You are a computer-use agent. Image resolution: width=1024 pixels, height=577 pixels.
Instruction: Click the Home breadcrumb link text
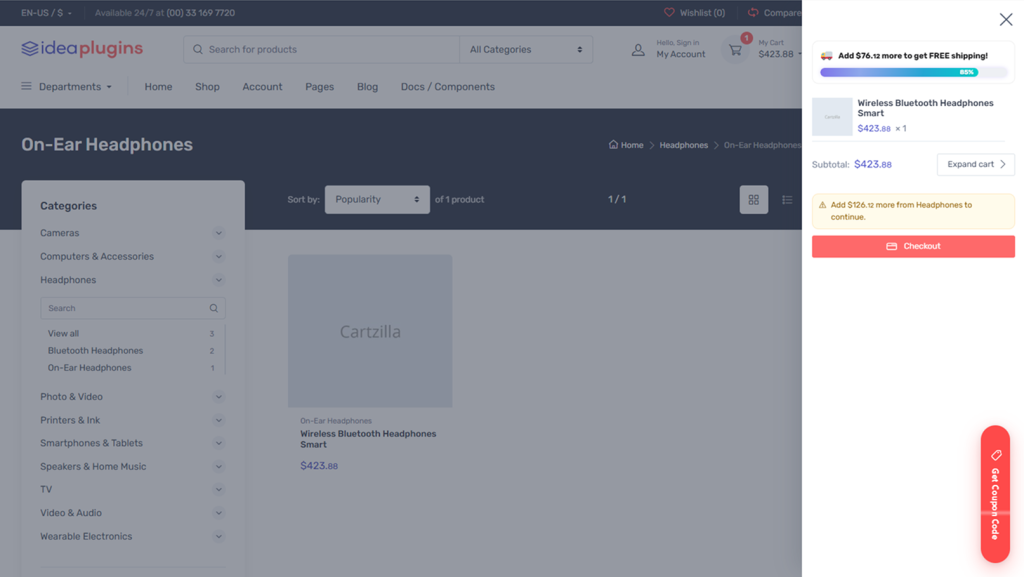tap(632, 145)
